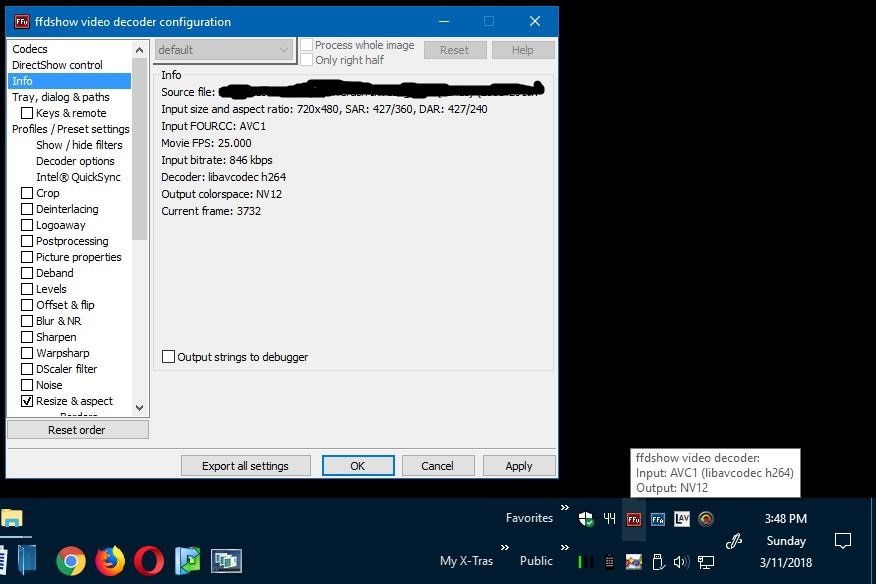876x584 pixels.
Task: Tick the Sharpen filter checkbox
Action: click(x=27, y=337)
